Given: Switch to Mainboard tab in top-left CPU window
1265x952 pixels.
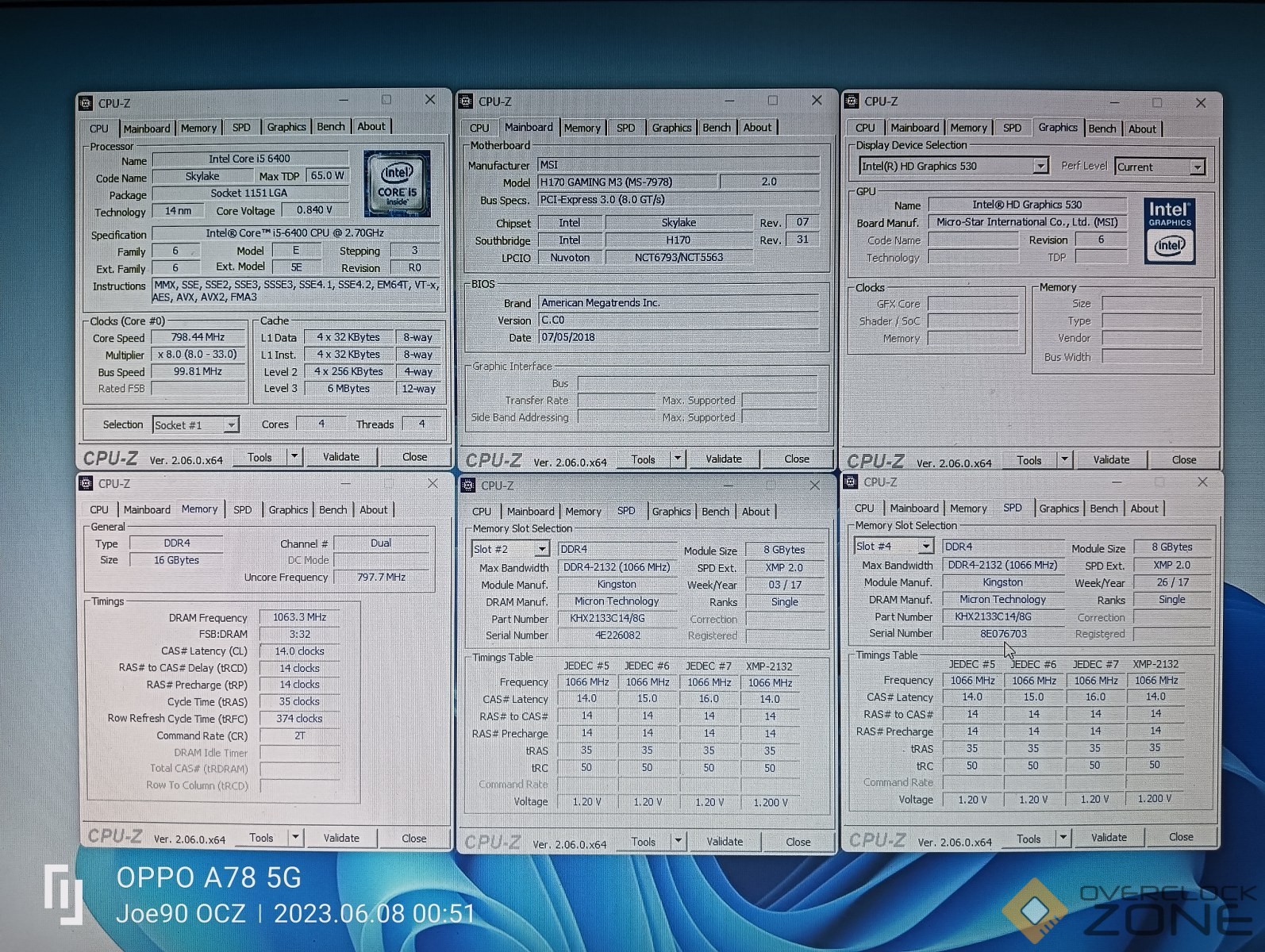Looking at the screenshot, I should [147, 129].
